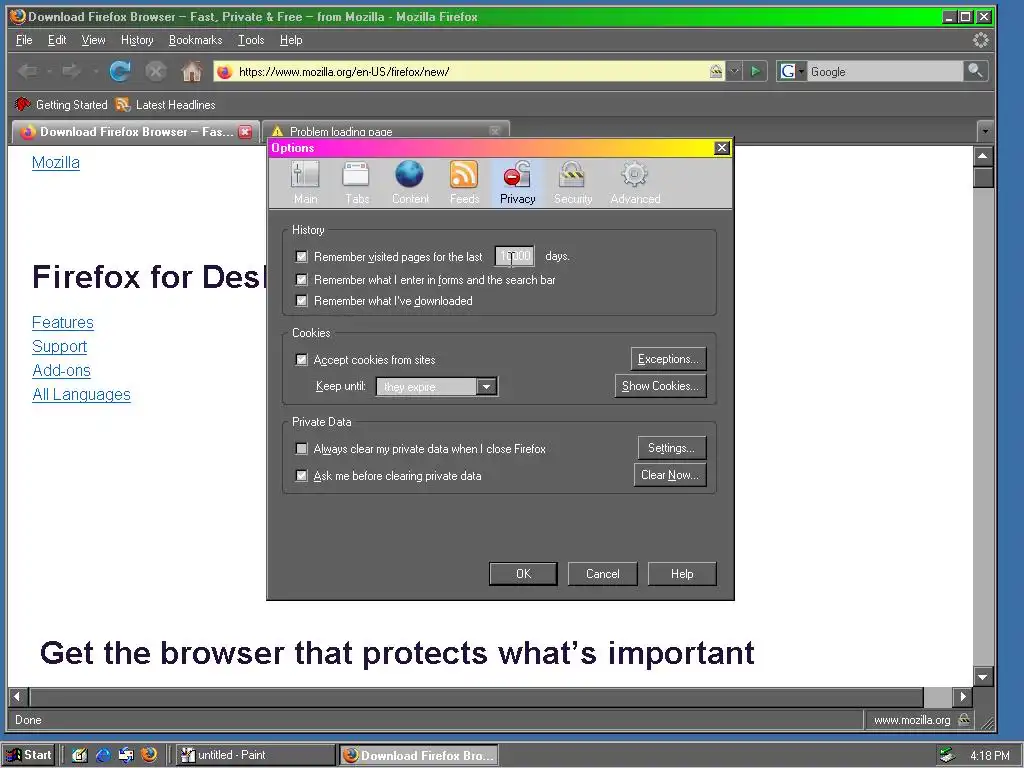
Task: Open the Keep until dropdown
Action: 436,387
